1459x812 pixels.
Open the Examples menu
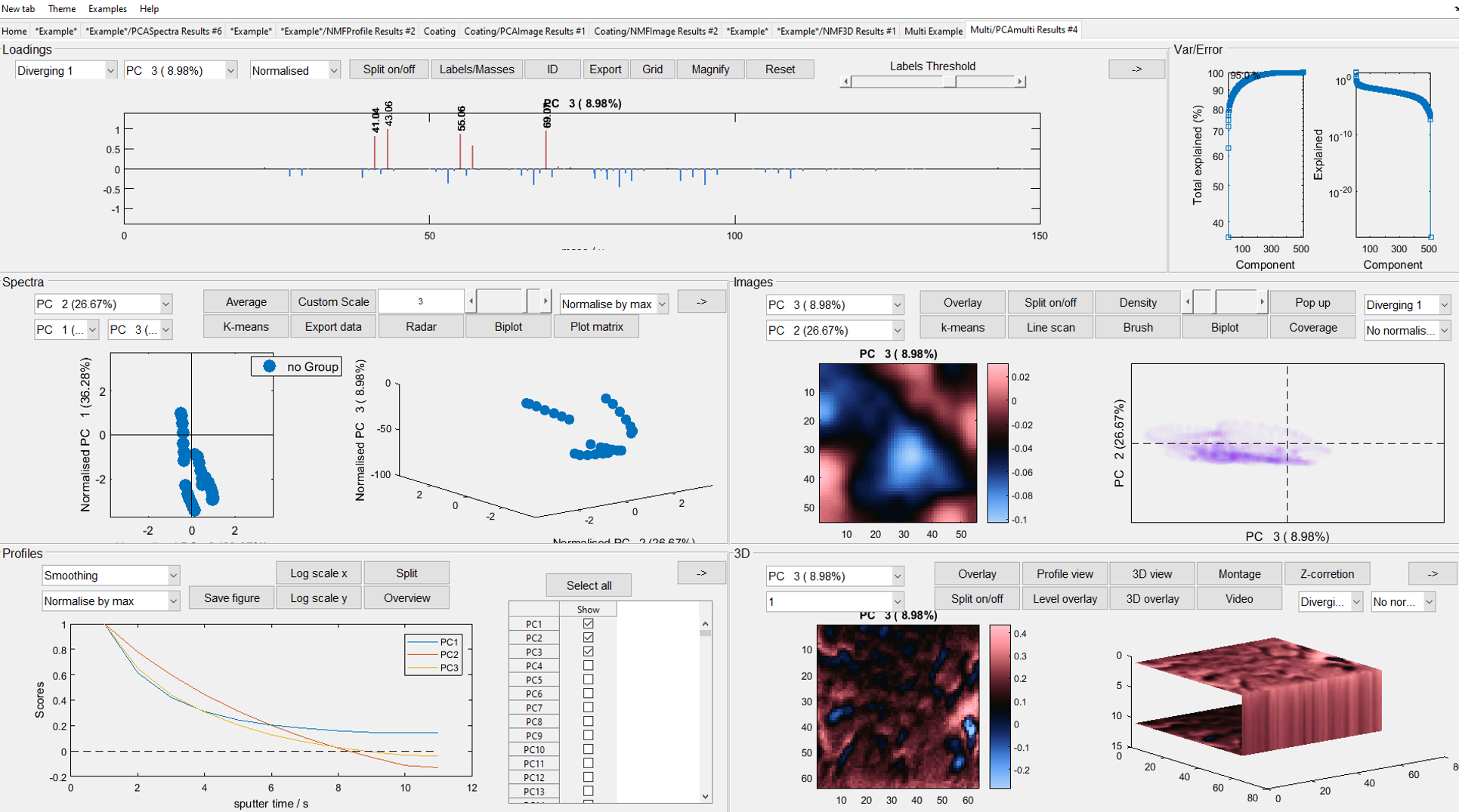tap(107, 9)
